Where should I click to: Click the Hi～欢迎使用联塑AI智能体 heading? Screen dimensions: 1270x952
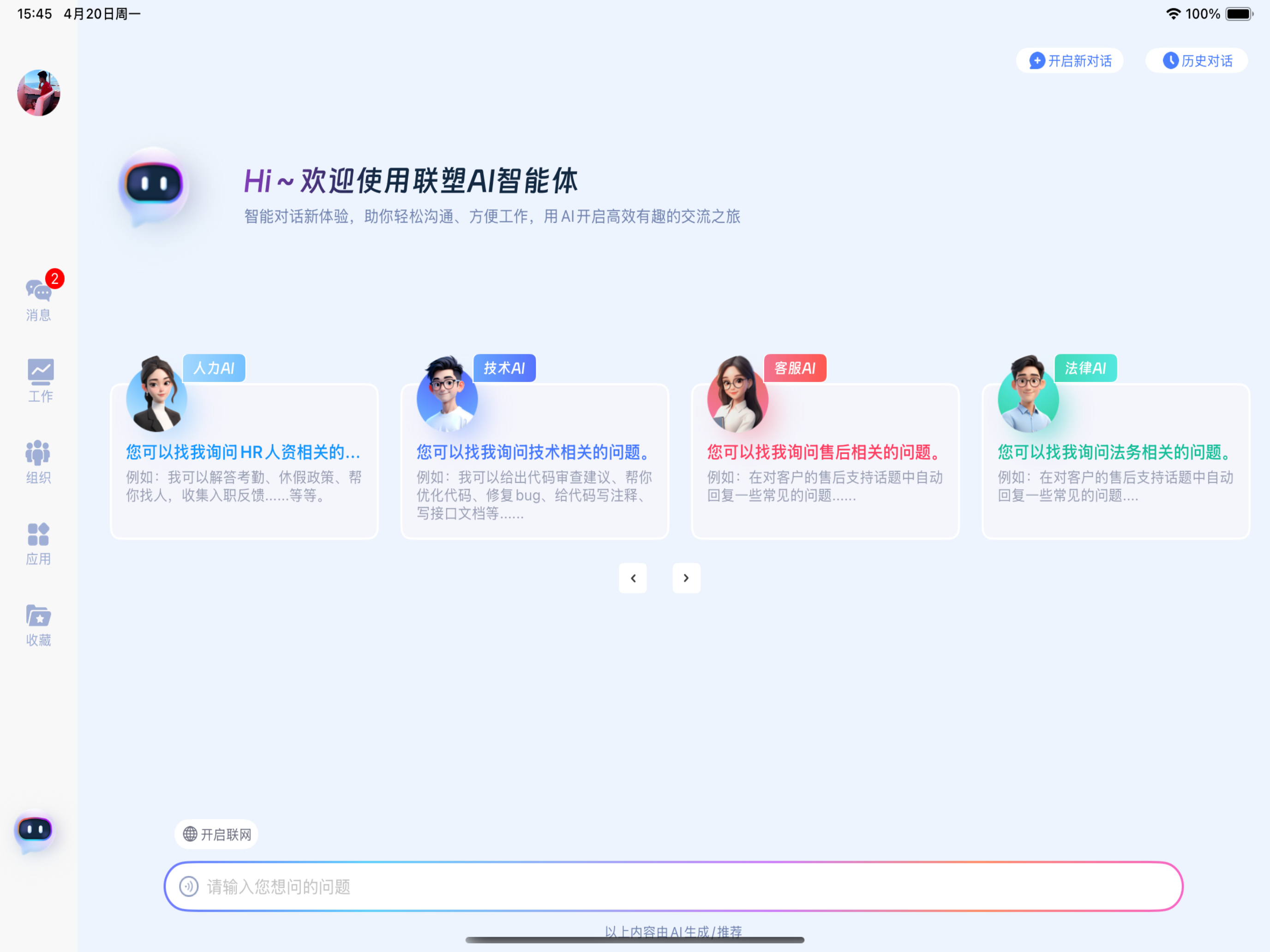411,181
